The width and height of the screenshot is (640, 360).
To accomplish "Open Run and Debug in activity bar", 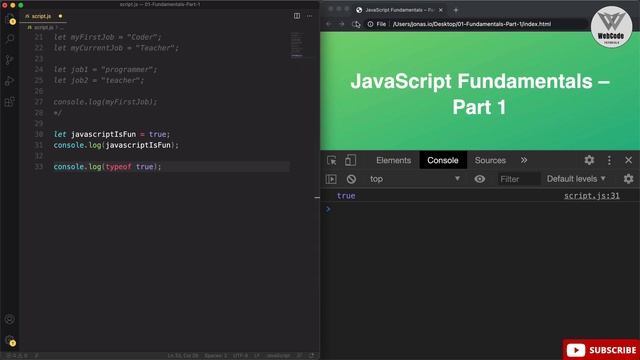I will pyautogui.click(x=10, y=81).
